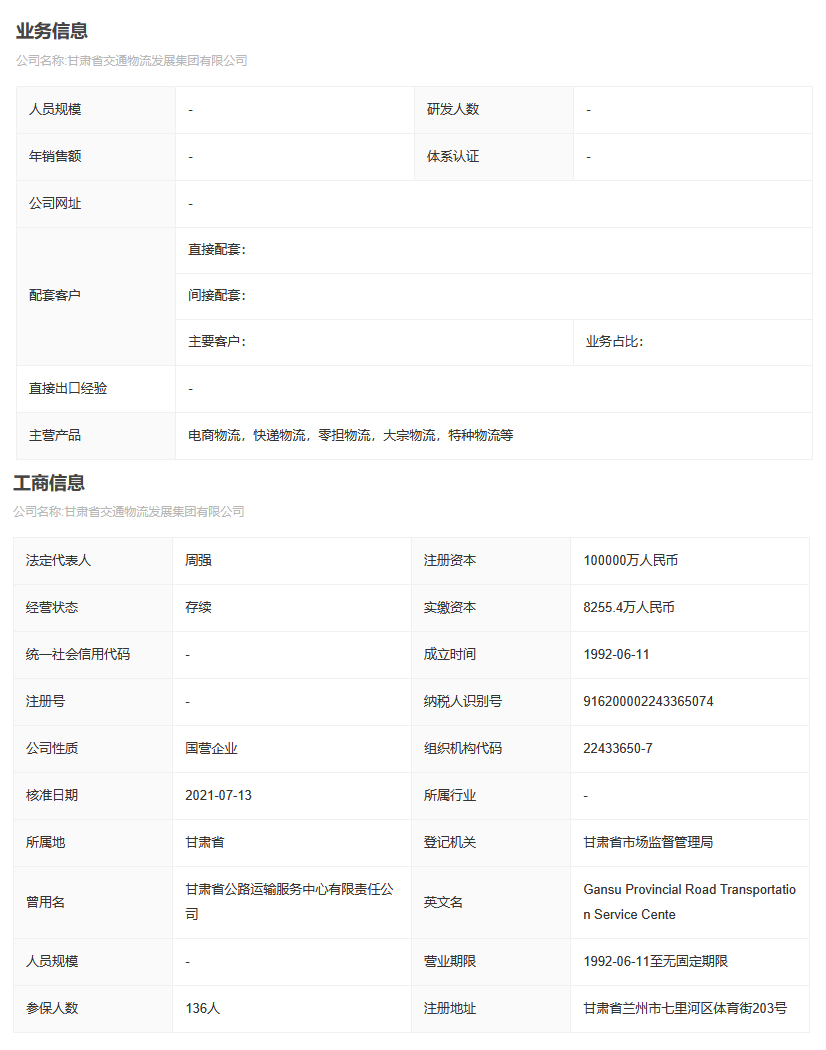
Task: Click the '注册号' label cell
Action: [93, 702]
